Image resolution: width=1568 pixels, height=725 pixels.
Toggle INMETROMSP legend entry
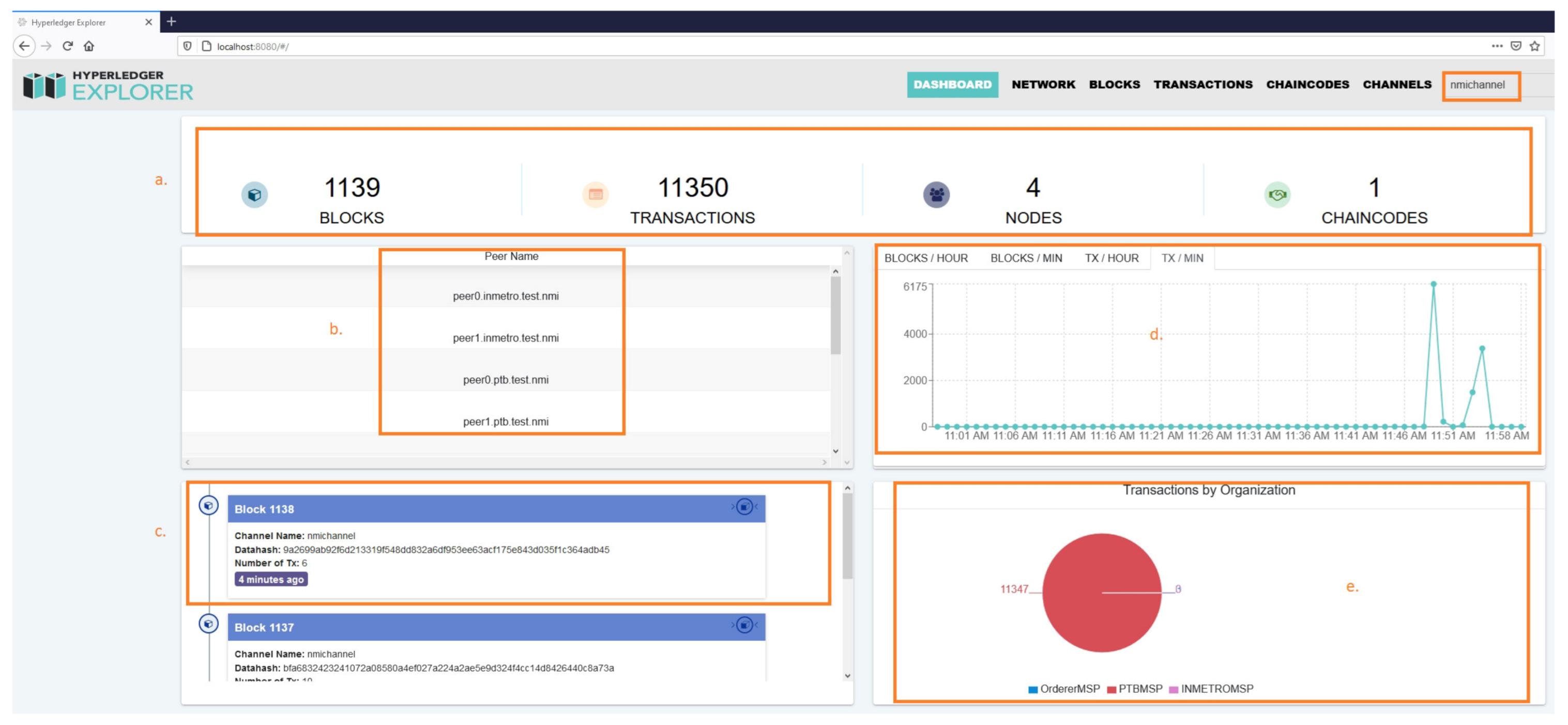coord(1211,689)
